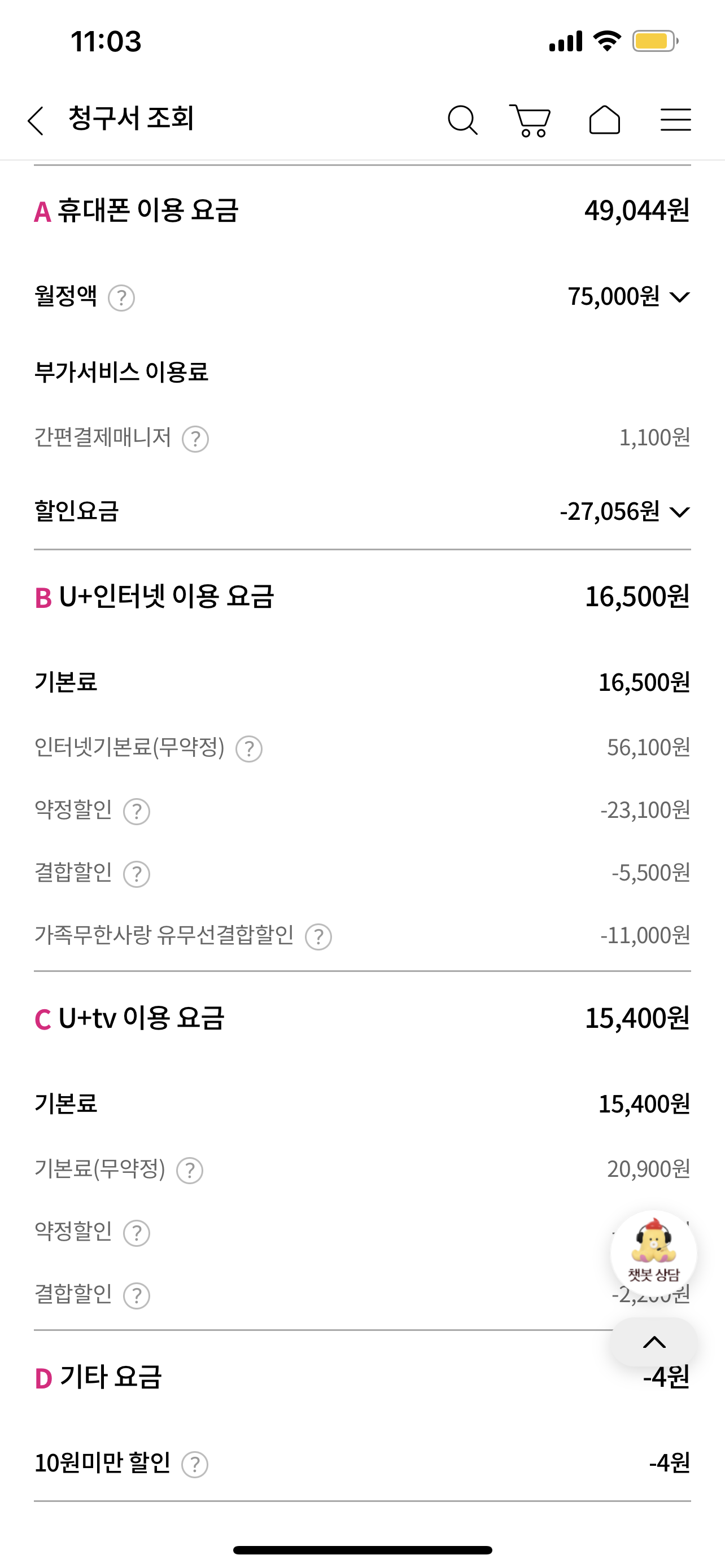The image size is (725, 1568).
Task: Go to home via house icon
Action: [x=605, y=119]
